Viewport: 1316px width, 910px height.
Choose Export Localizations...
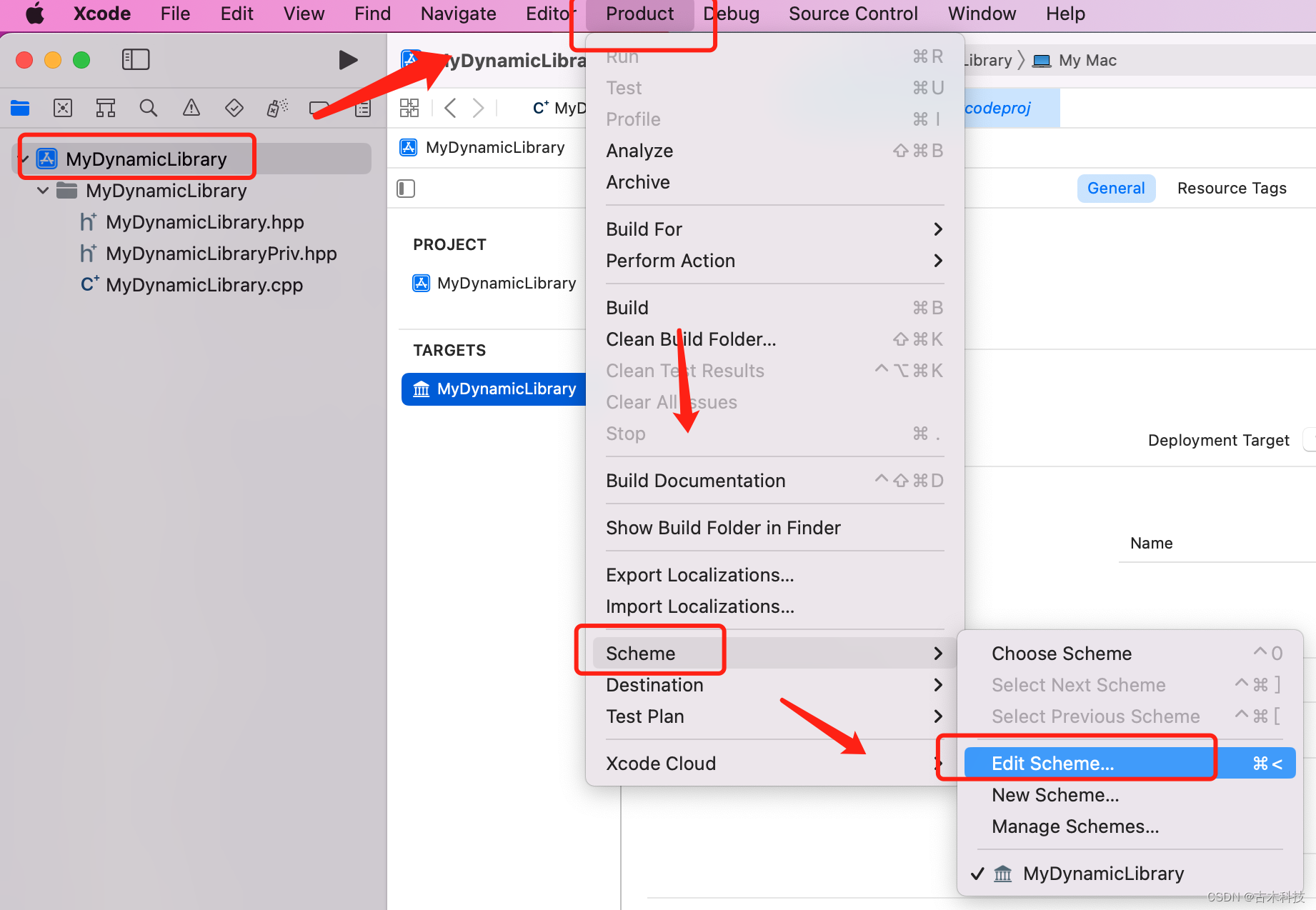[775, 575]
